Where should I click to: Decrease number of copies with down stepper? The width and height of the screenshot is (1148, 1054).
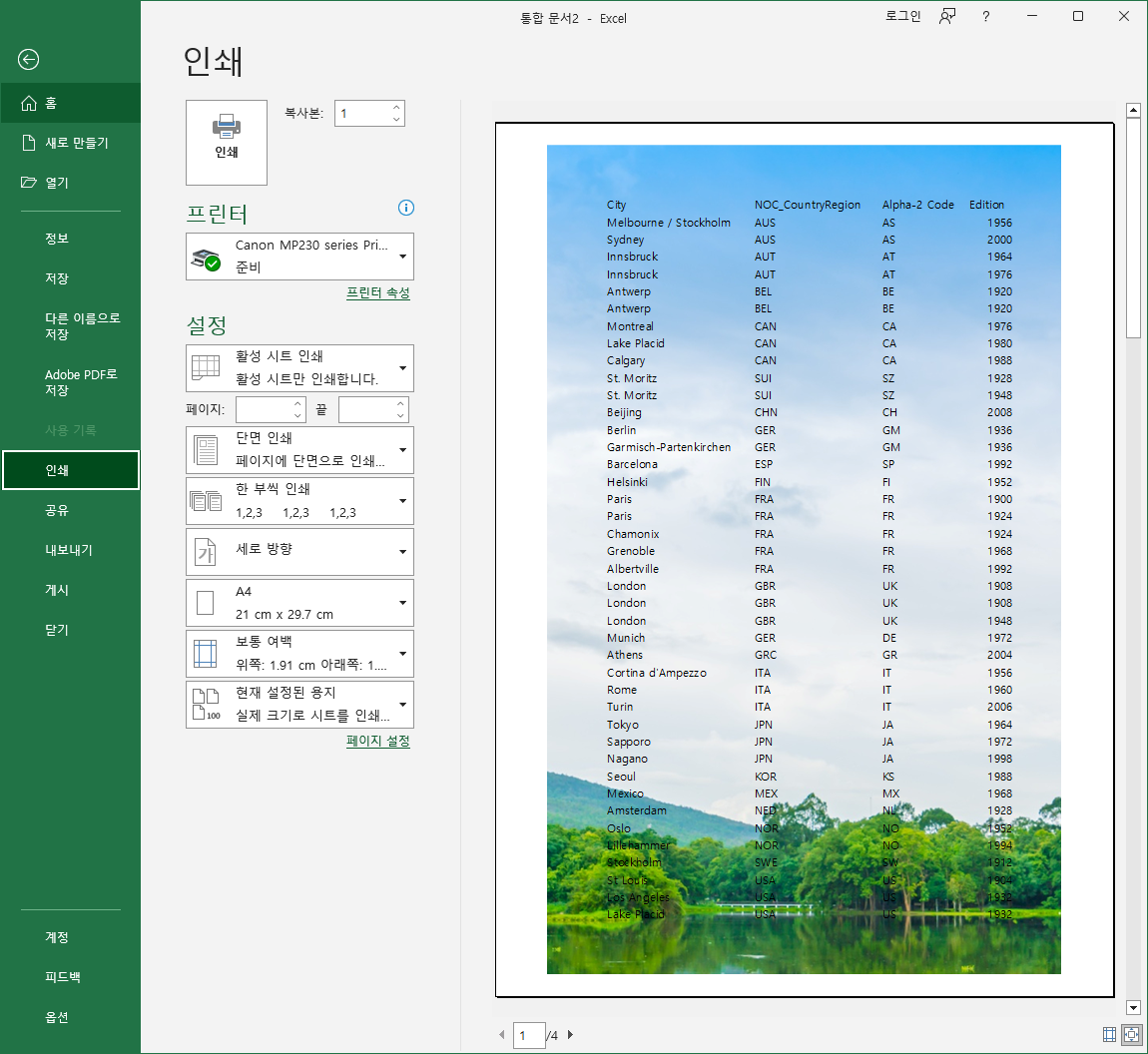click(x=396, y=119)
